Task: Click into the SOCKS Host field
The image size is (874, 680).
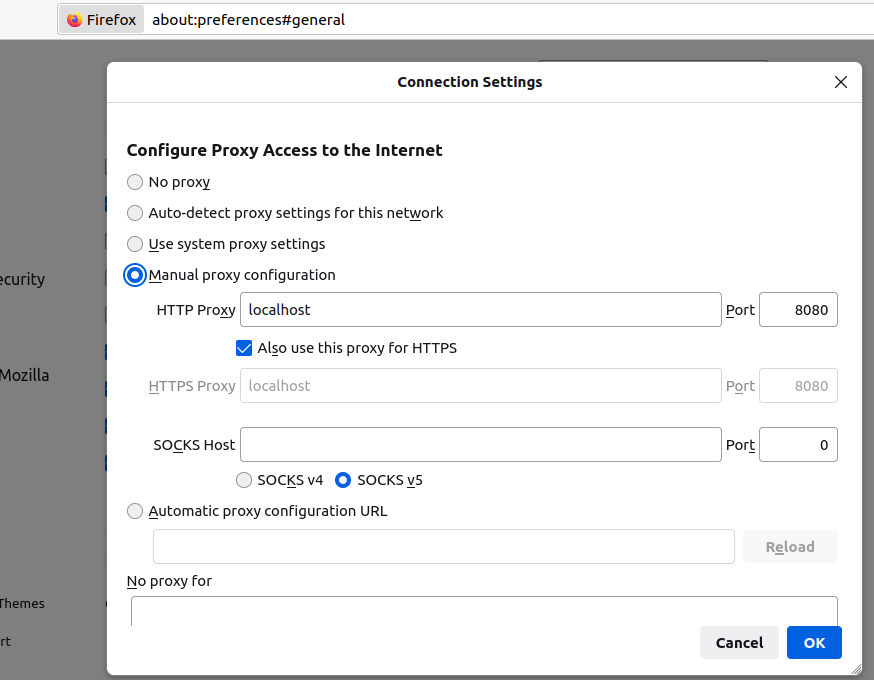Action: (480, 445)
